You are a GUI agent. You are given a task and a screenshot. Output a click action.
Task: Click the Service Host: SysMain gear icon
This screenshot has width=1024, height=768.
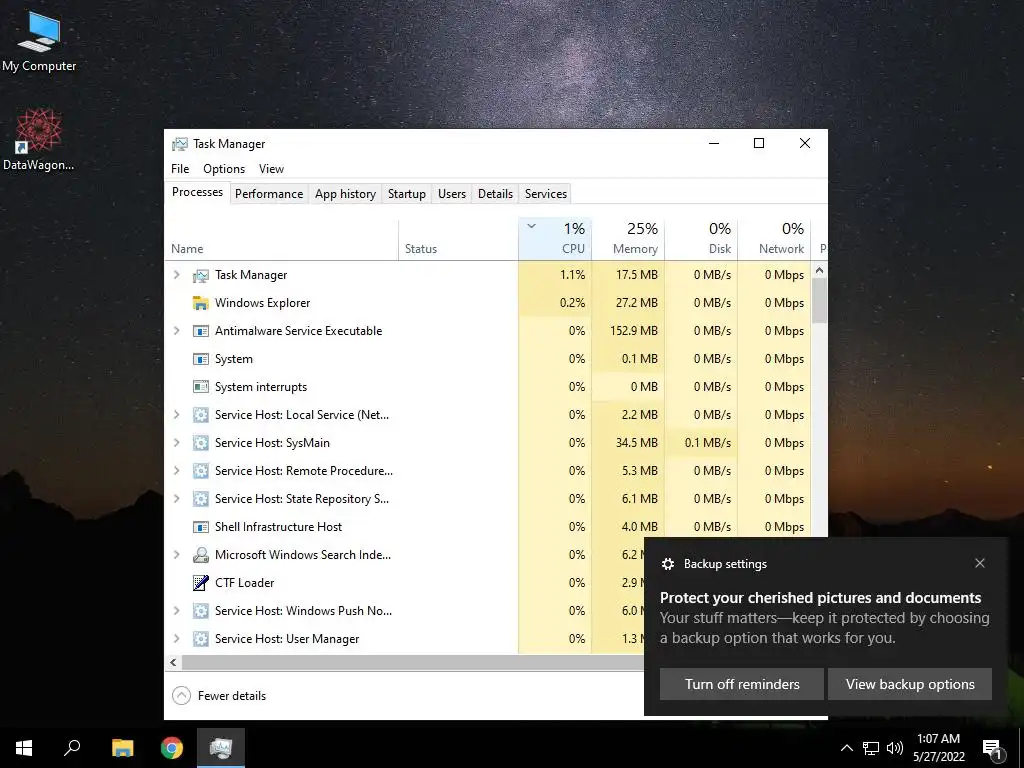point(200,443)
